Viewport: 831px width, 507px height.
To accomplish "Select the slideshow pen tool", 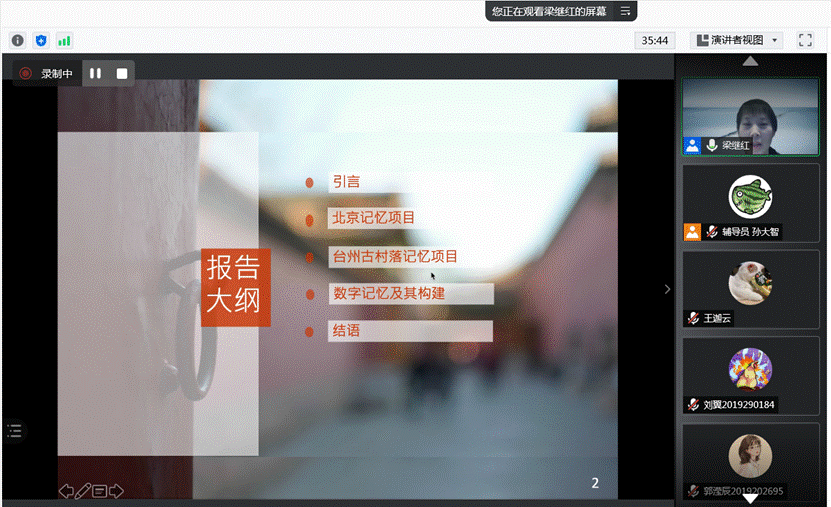I will pyautogui.click(x=83, y=490).
